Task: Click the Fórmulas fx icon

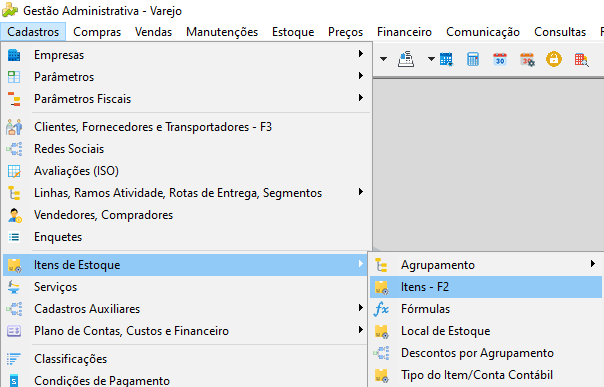Action: coord(381,309)
